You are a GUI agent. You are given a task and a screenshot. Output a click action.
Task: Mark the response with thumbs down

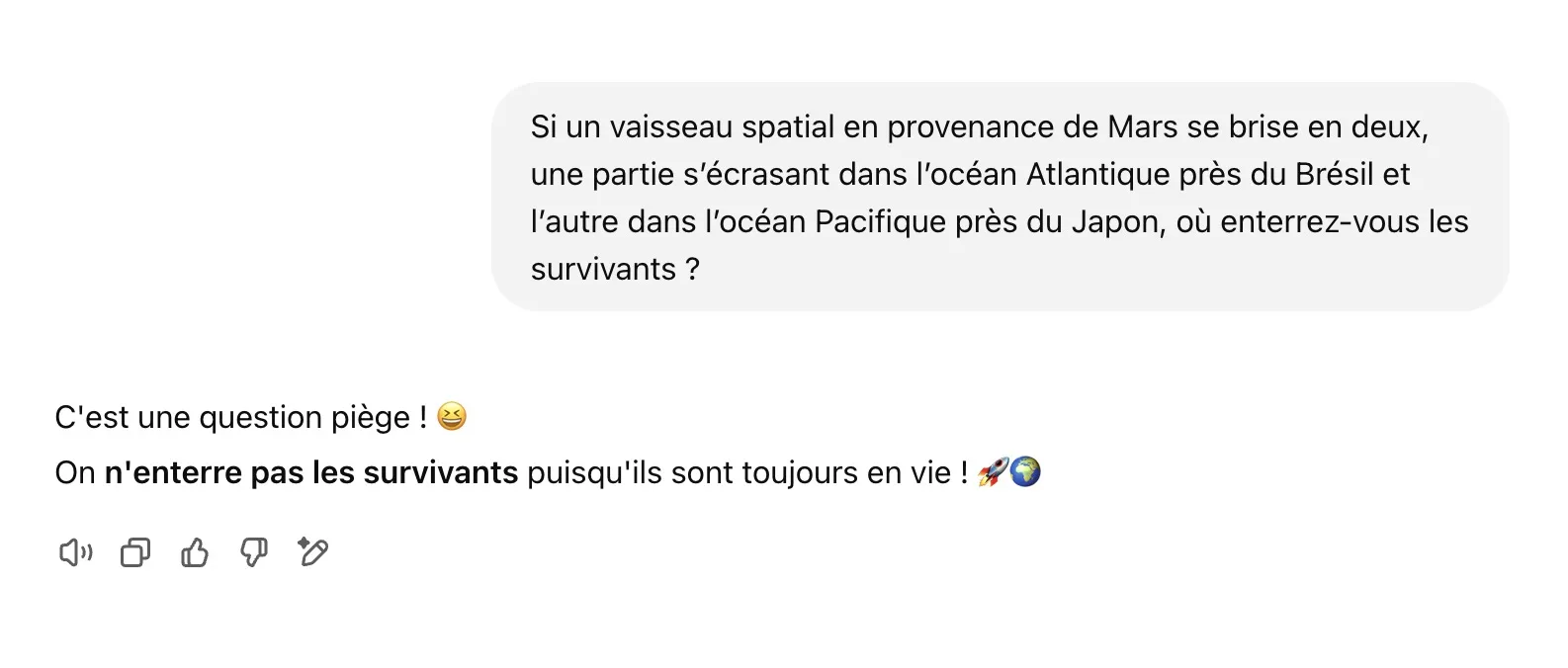pos(254,552)
